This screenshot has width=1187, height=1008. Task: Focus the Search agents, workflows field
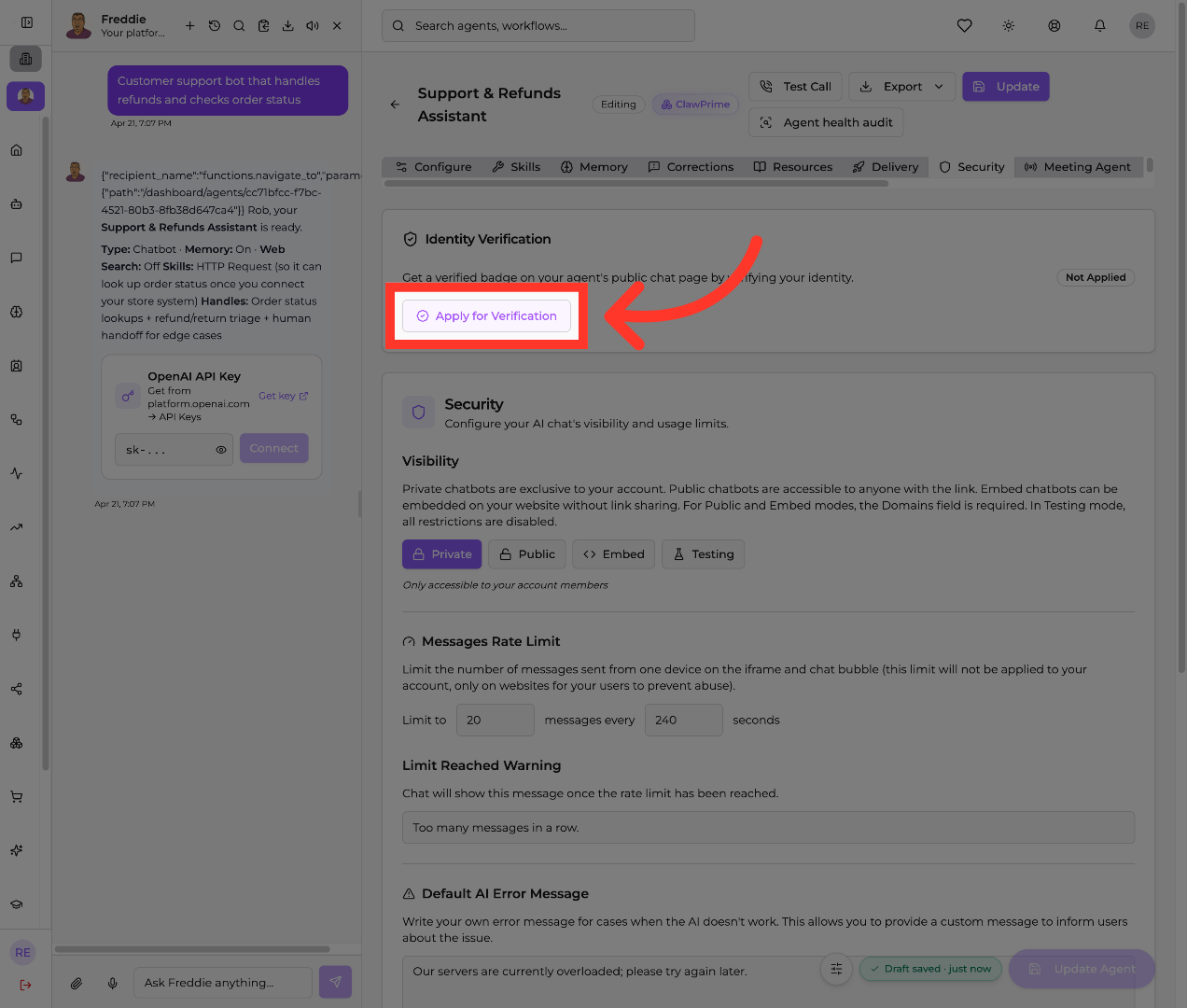click(538, 26)
